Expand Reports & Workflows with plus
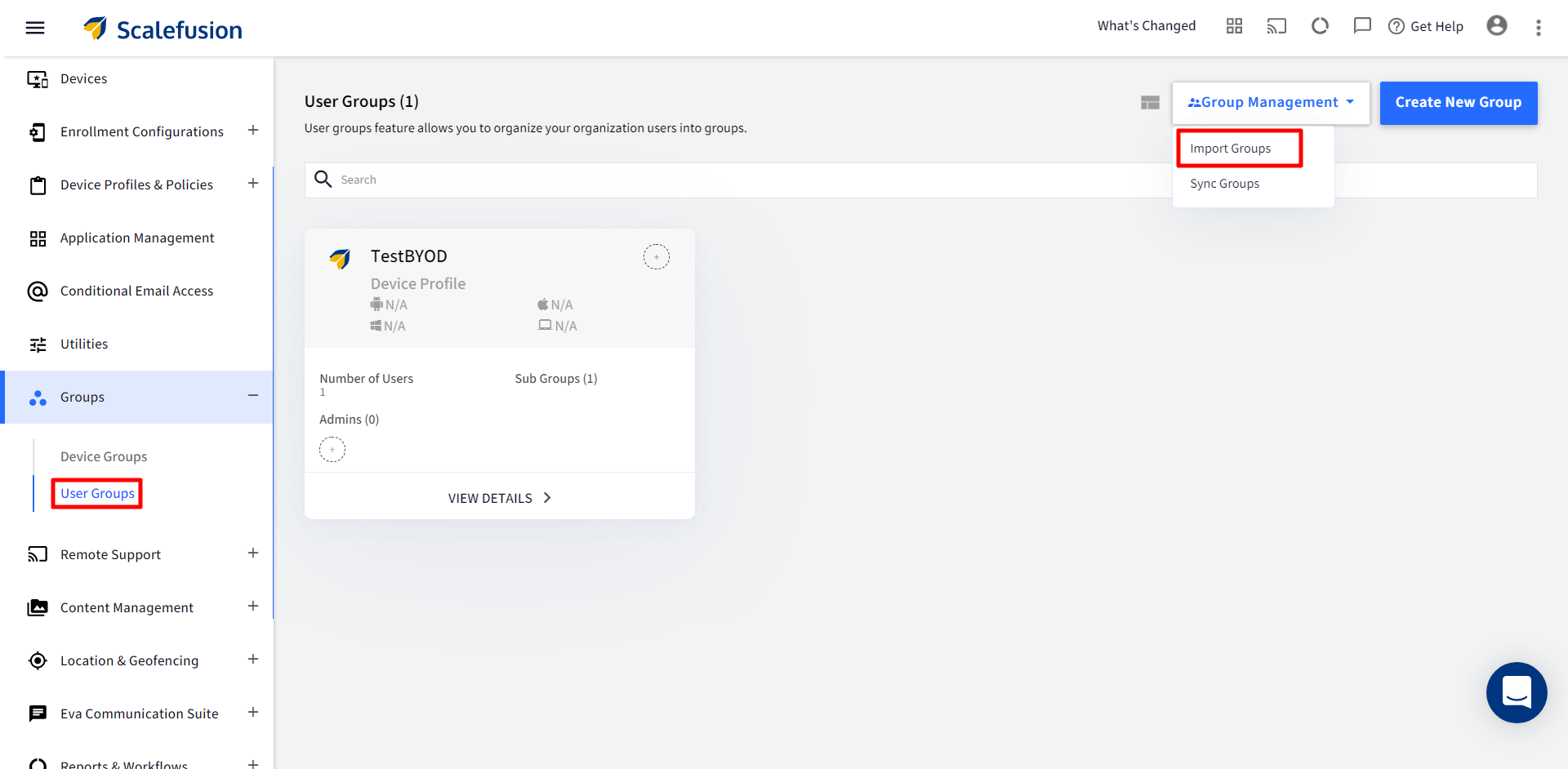The image size is (1568, 769). tap(253, 763)
